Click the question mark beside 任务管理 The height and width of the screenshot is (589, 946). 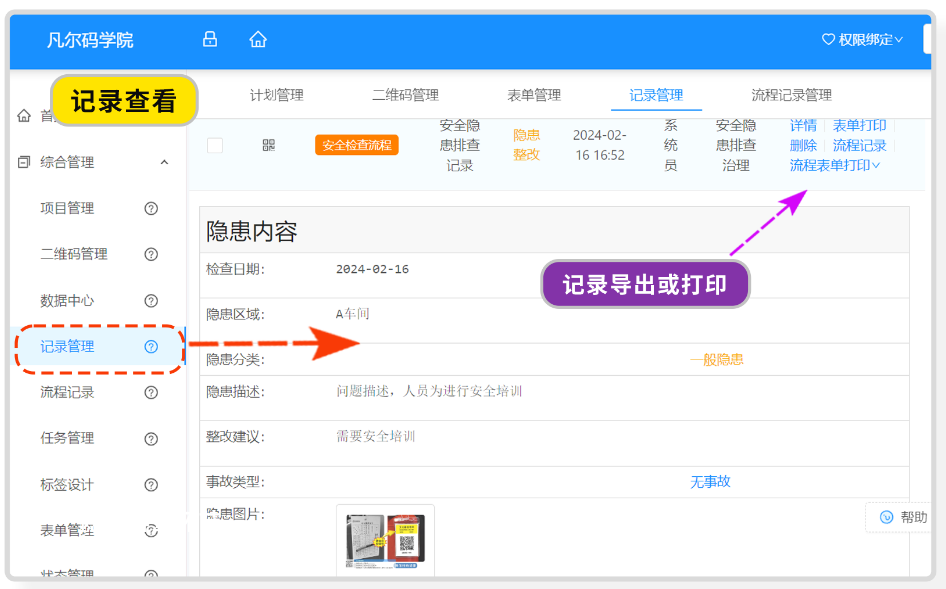(x=150, y=438)
